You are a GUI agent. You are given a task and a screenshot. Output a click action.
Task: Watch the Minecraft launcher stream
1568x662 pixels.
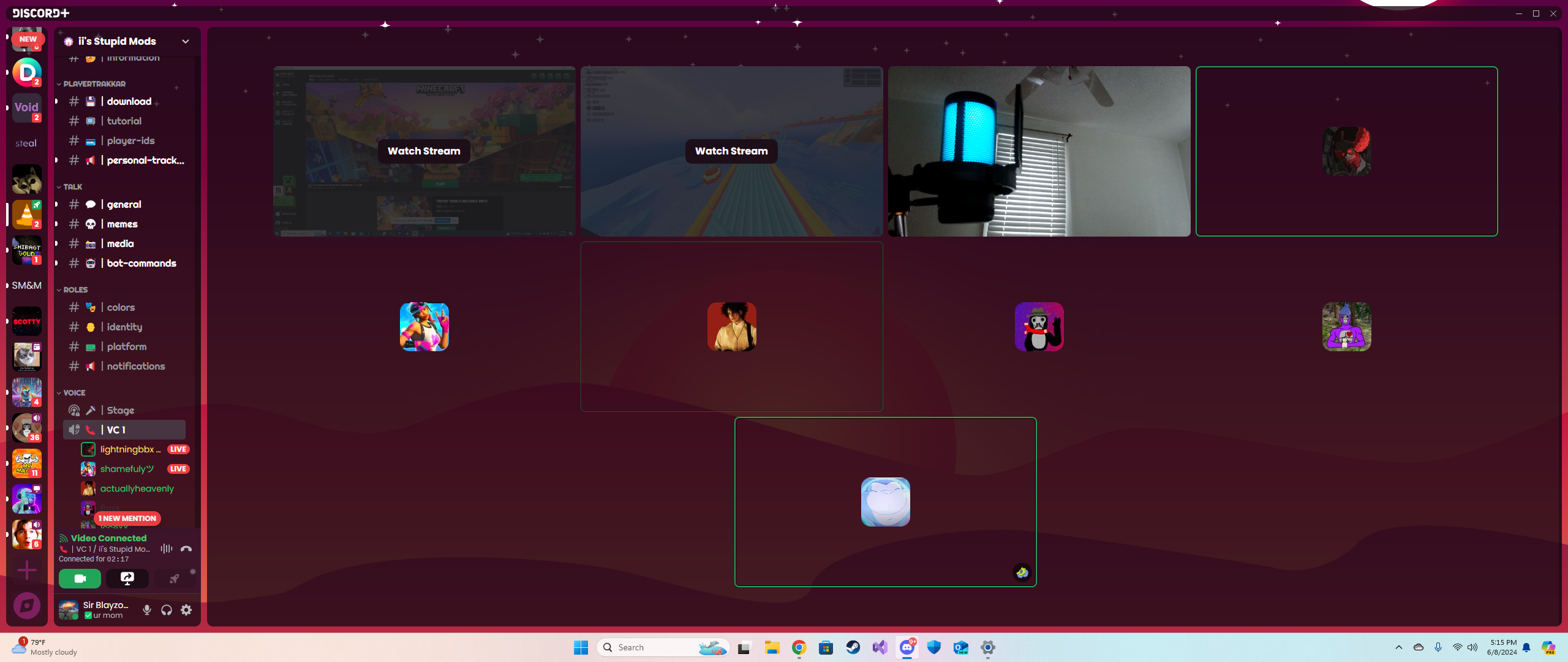(424, 151)
